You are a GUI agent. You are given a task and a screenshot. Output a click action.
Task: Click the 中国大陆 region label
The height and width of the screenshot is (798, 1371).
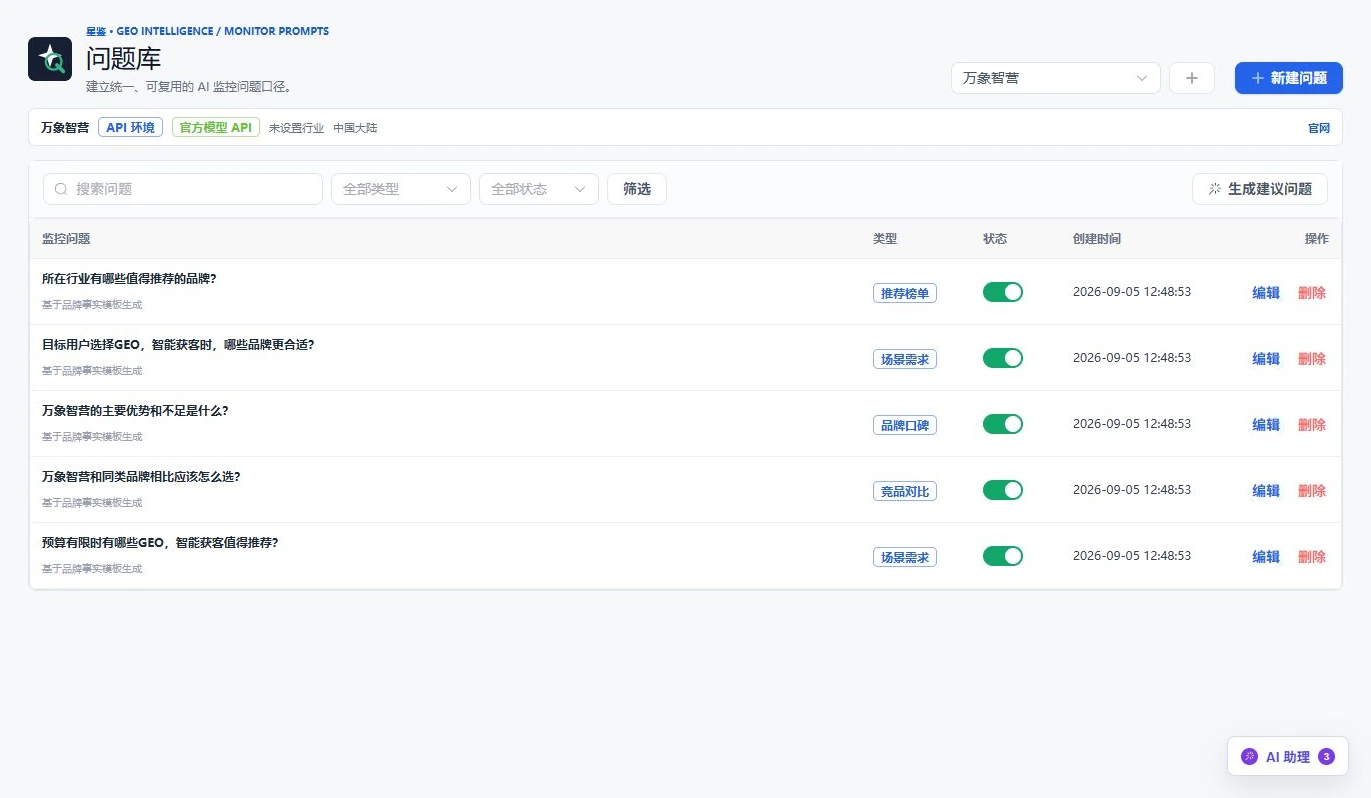tap(355, 128)
